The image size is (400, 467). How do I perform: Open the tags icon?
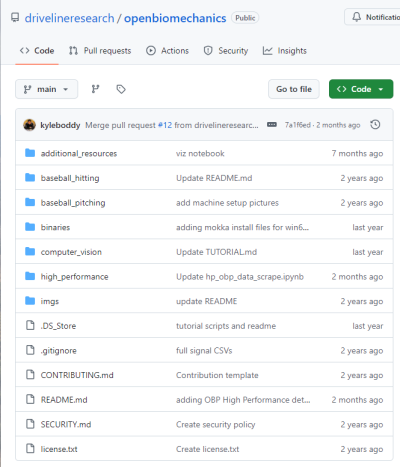121,89
